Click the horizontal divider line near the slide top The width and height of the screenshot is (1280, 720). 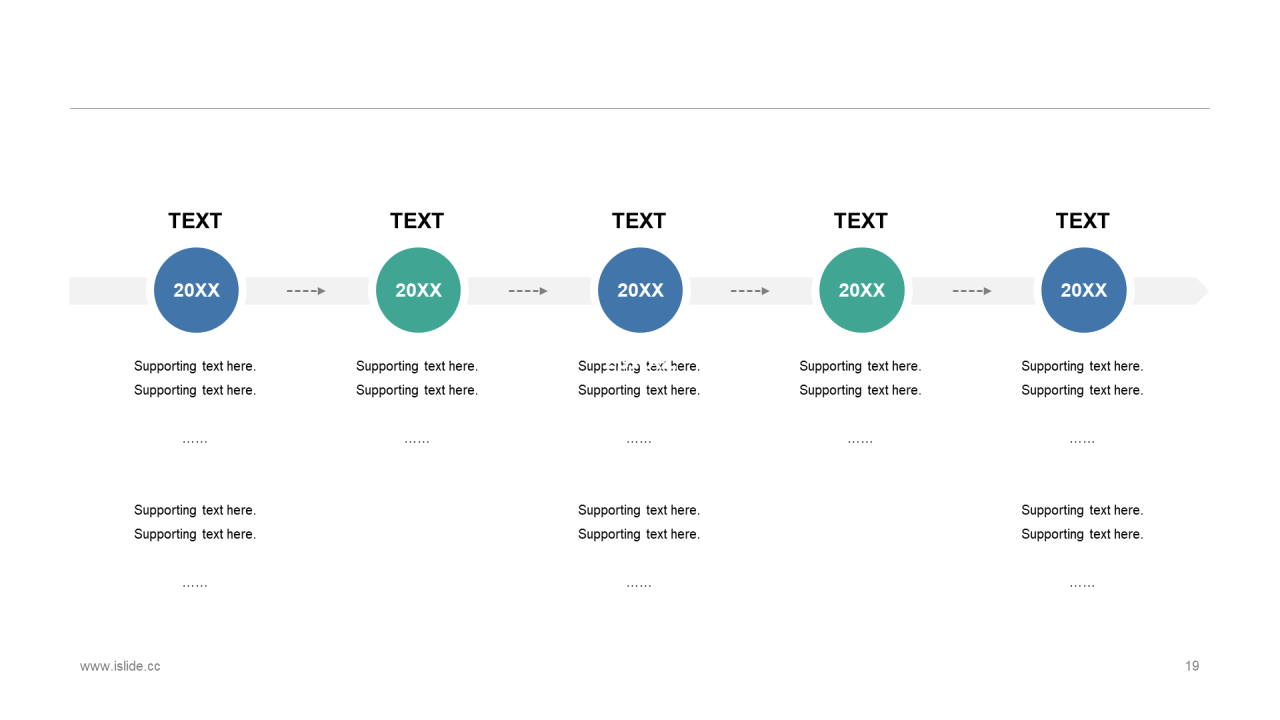tap(640, 108)
